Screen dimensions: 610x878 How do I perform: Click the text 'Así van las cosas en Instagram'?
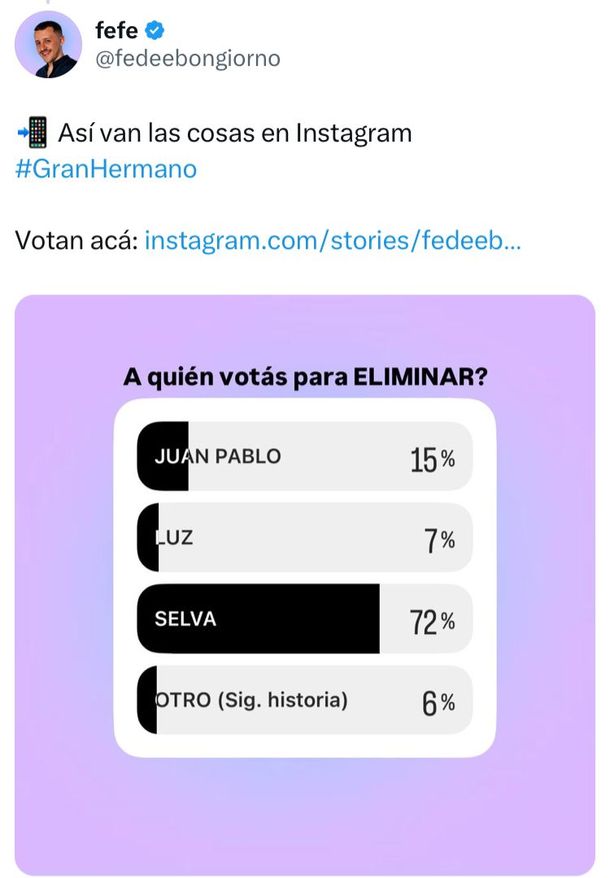(235, 132)
